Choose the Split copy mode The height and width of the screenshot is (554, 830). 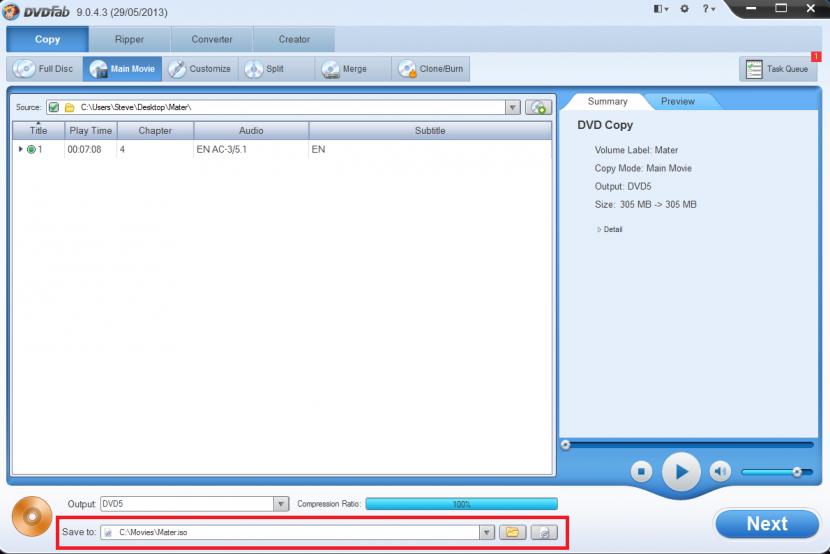(276, 69)
